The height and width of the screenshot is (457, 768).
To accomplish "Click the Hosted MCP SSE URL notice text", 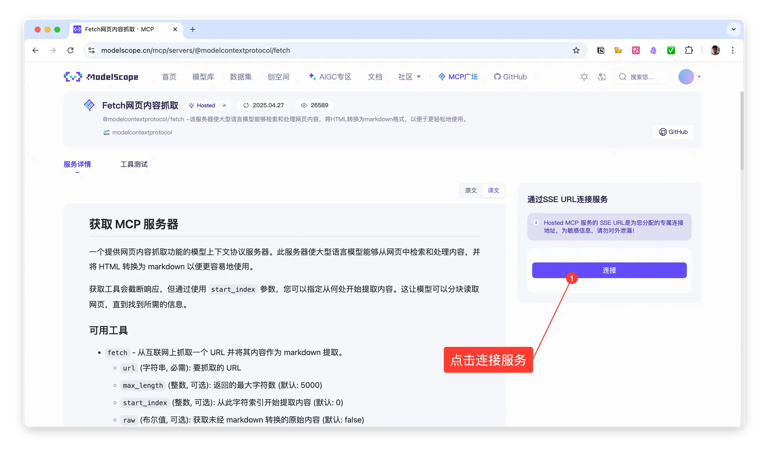I will coord(613,226).
